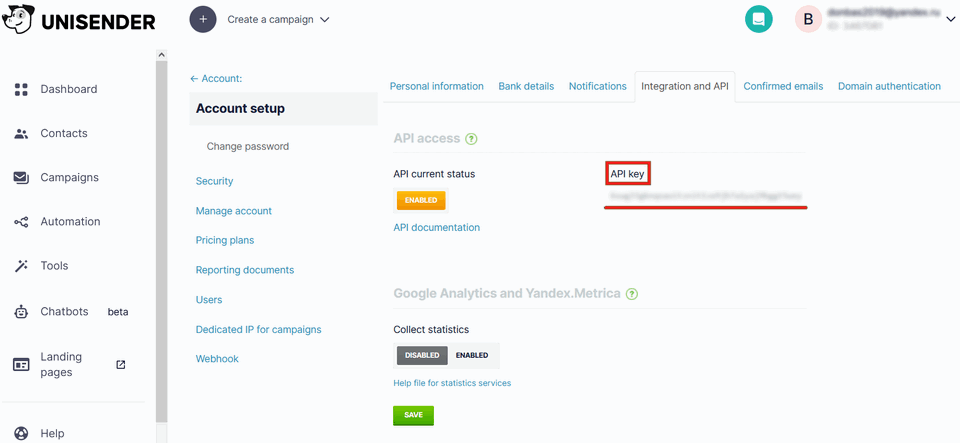Open the Webhook link
Screen dimensions: 960x443
[217, 359]
